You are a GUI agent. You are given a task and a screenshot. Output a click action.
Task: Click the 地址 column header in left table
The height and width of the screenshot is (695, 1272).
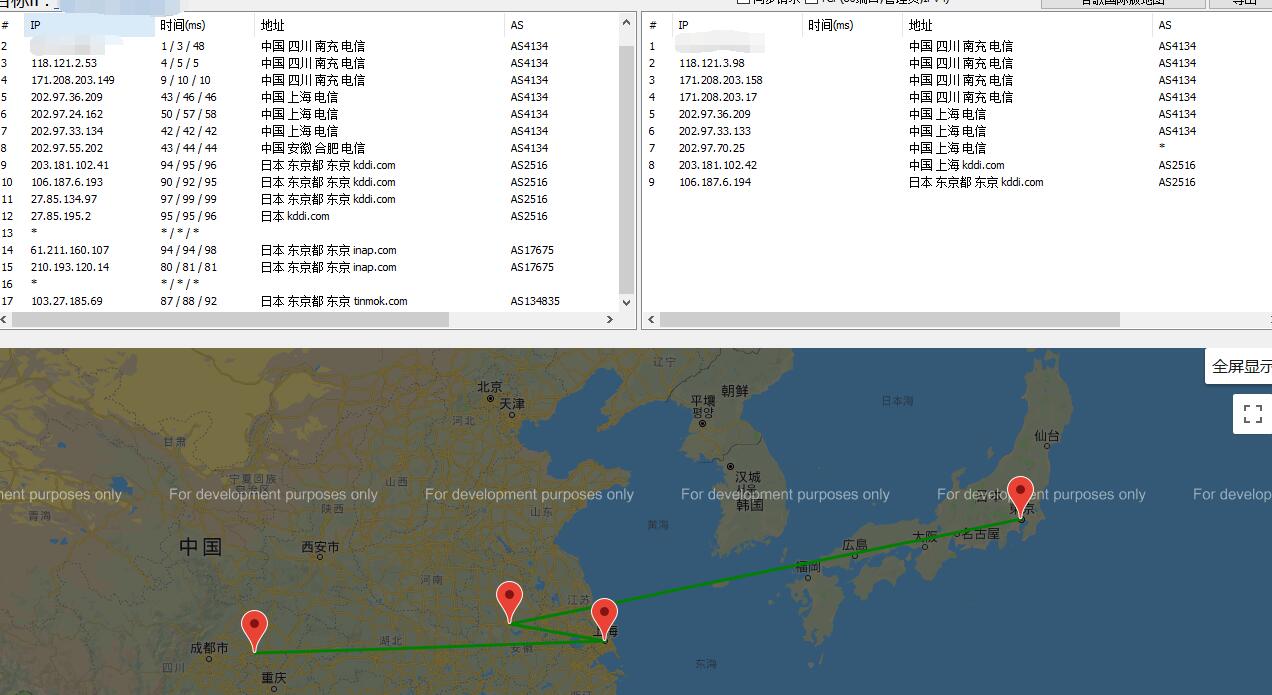click(x=272, y=25)
